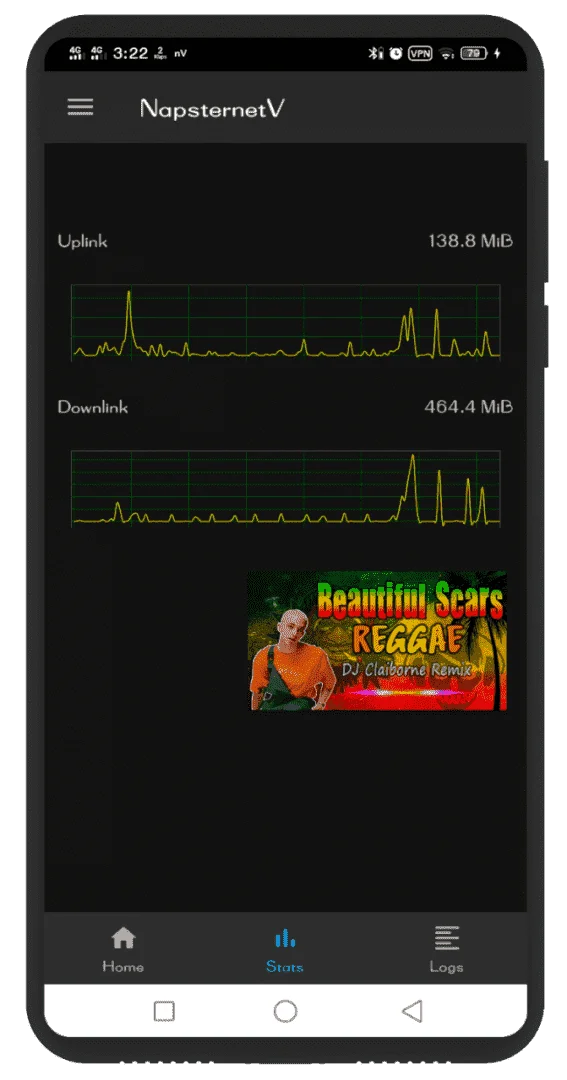Tap Android recent apps square button

[x=164, y=1011]
